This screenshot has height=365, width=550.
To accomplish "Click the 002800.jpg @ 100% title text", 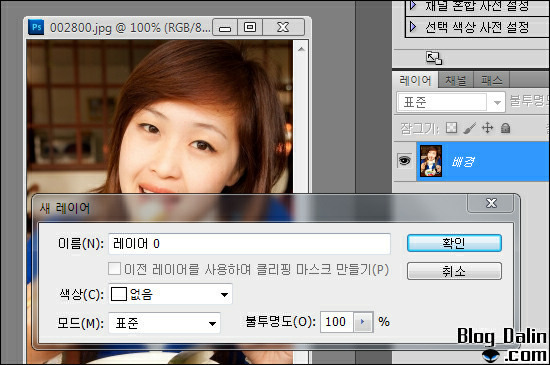I will coord(130,28).
